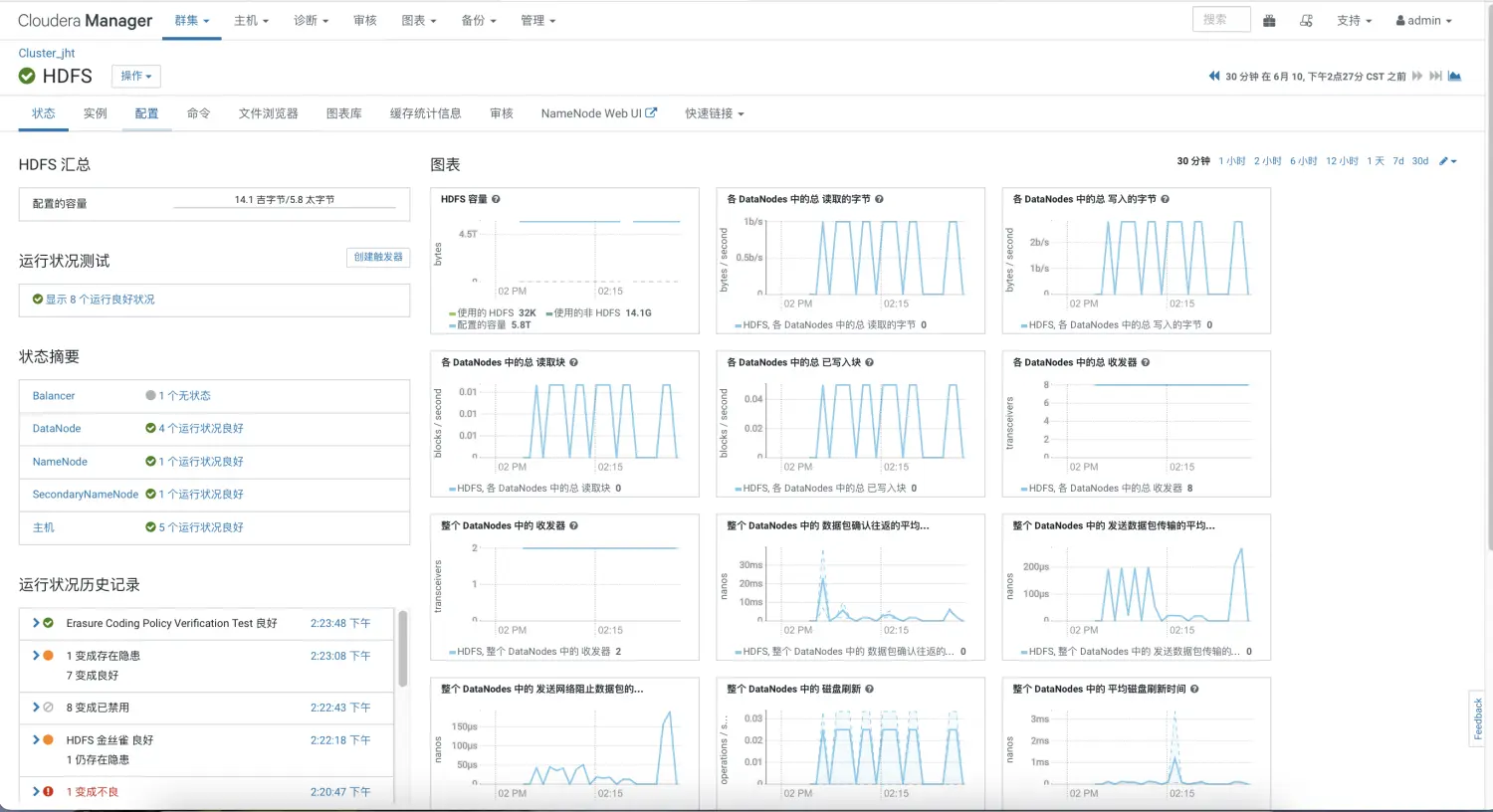Viewport: 1493px width, 812px height.
Task: Open the admin user dropdown
Action: click(x=1423, y=20)
